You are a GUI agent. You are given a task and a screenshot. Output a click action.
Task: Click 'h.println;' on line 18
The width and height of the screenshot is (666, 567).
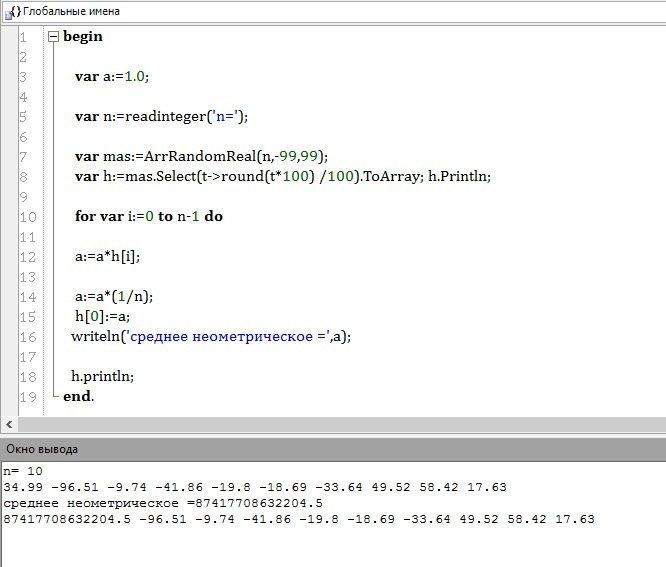point(102,376)
